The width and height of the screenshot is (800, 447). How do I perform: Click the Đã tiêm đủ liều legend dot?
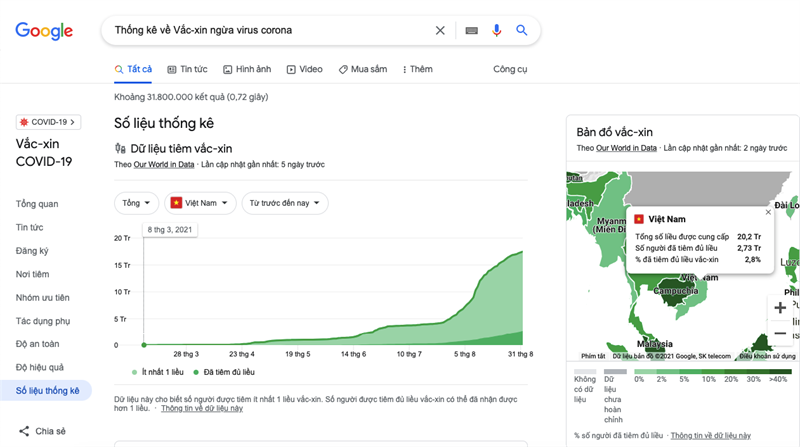point(196,372)
